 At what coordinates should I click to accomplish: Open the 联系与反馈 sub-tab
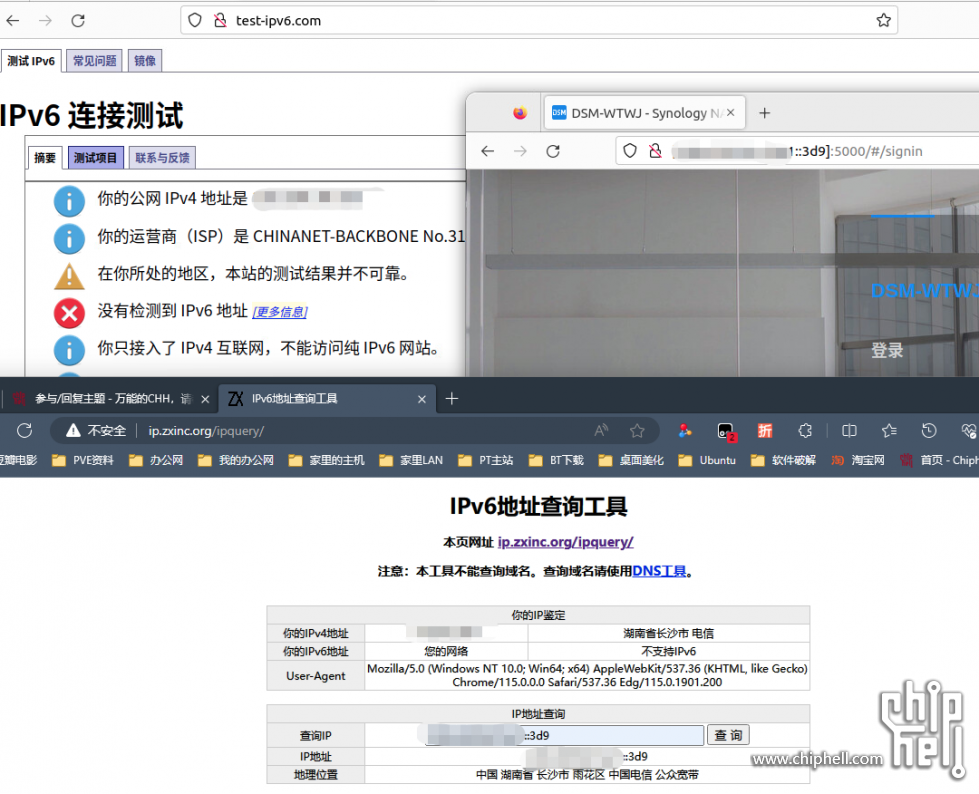tap(162, 158)
